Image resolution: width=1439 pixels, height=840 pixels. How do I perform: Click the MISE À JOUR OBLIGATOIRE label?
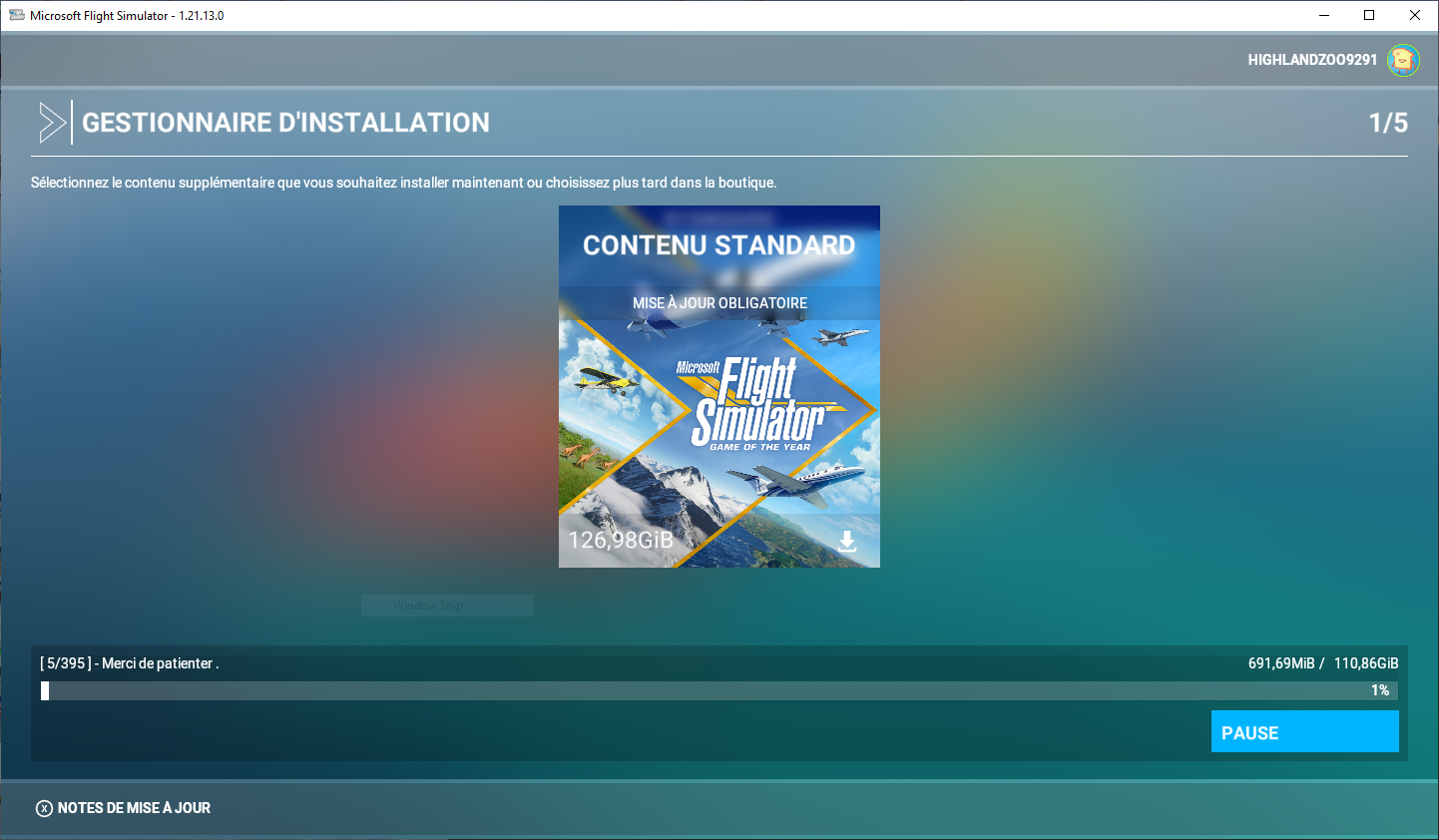pos(719,302)
